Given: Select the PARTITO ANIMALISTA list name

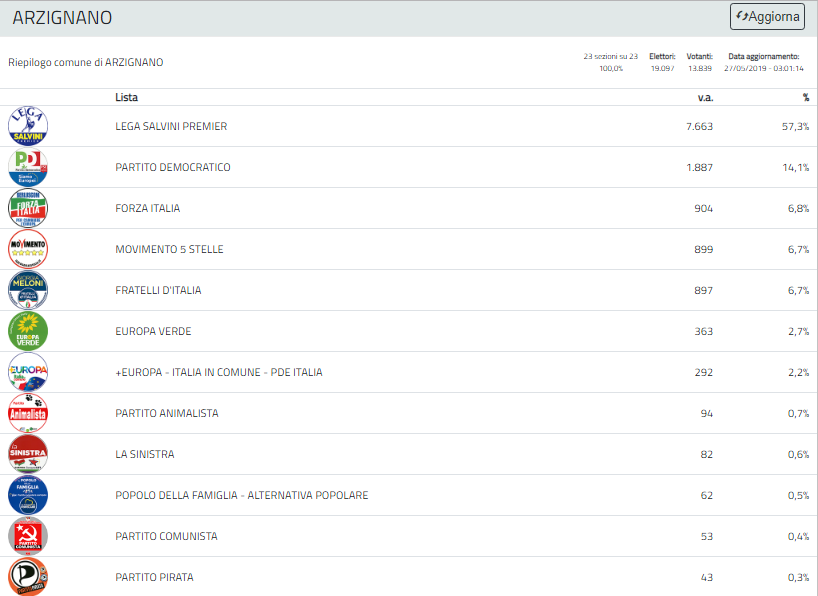Looking at the screenshot, I should 167,413.
